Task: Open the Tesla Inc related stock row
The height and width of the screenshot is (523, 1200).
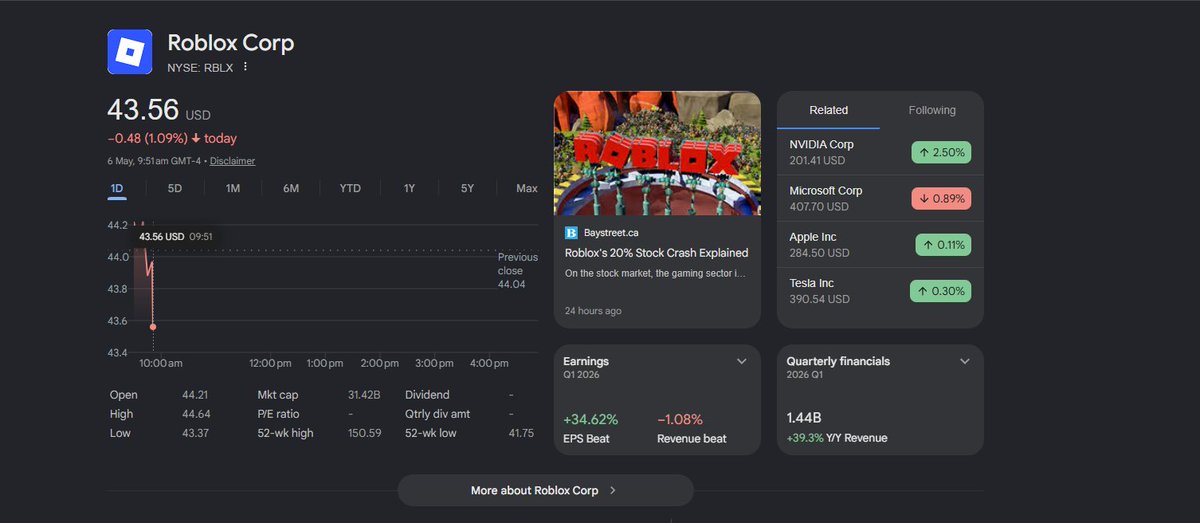Action: pos(880,291)
